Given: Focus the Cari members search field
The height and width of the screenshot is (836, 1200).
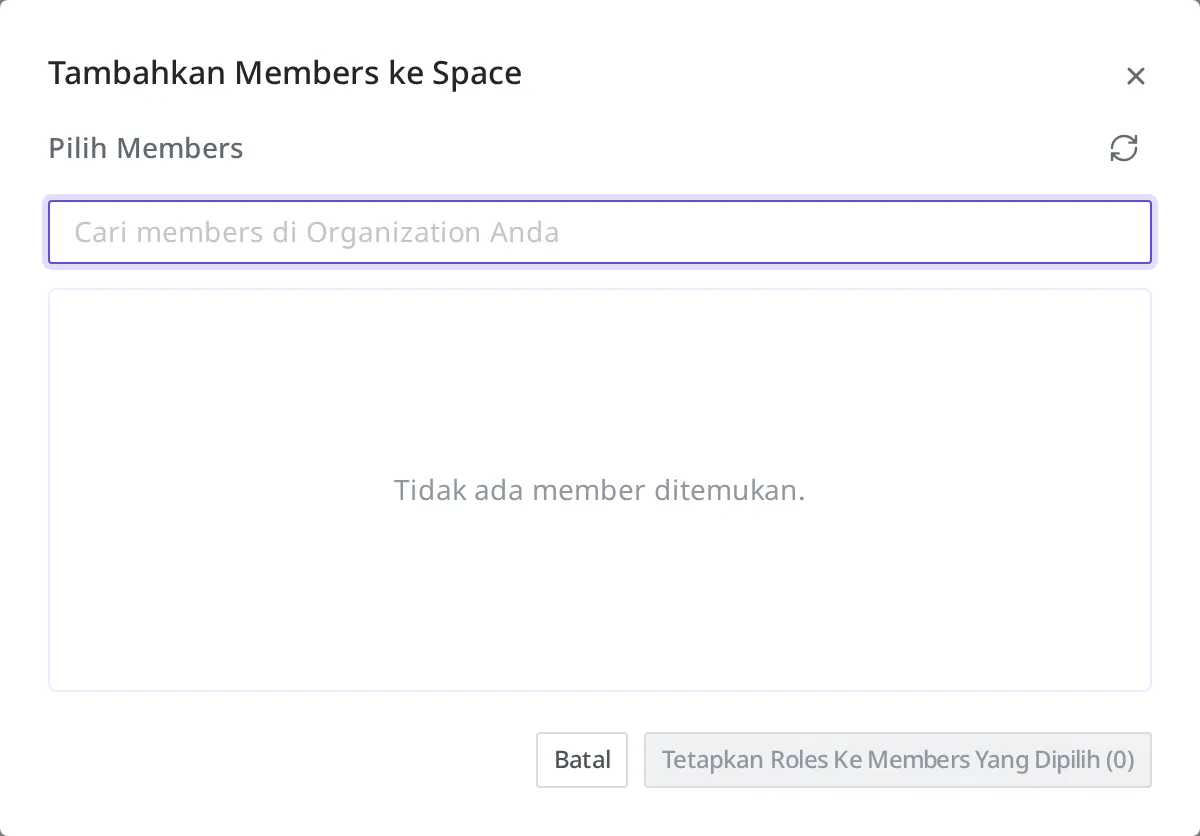Looking at the screenshot, I should (600, 232).
